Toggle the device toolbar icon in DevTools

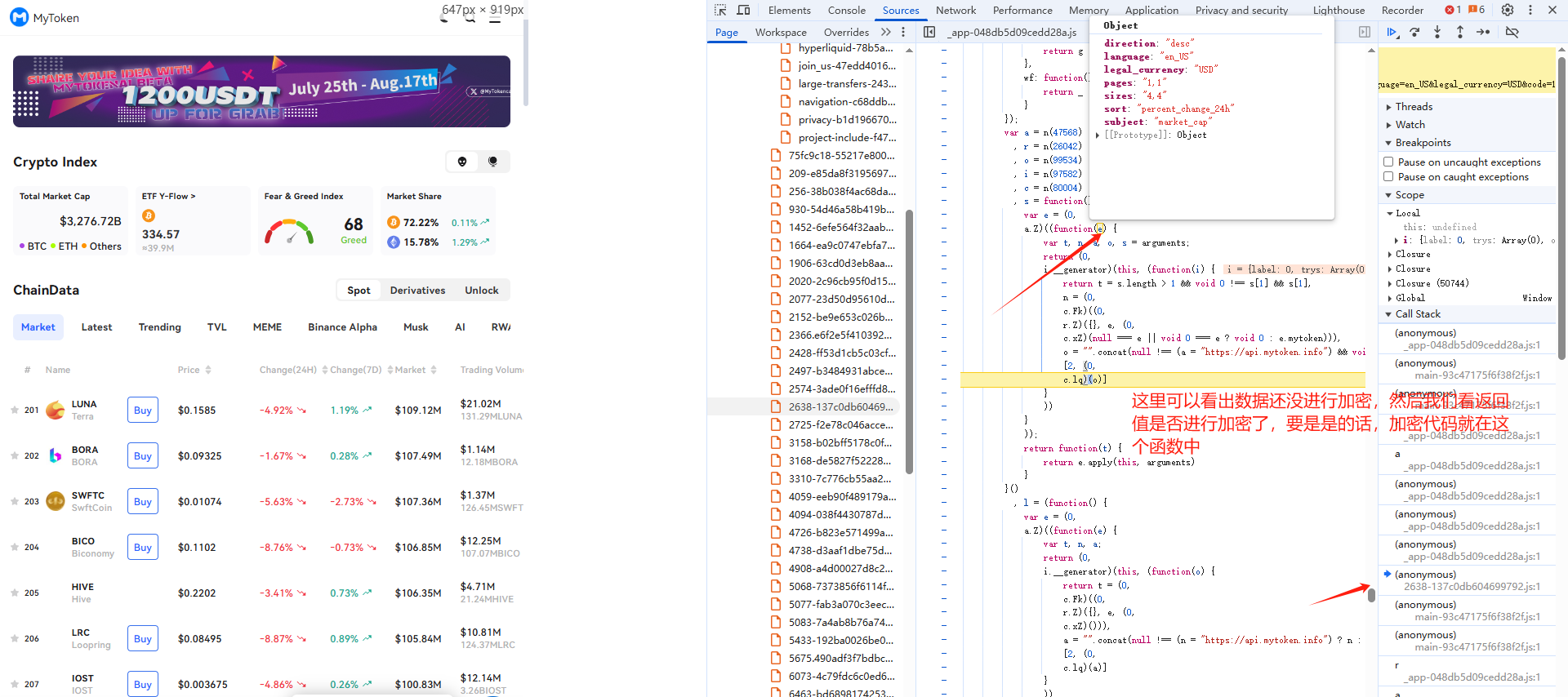click(743, 10)
